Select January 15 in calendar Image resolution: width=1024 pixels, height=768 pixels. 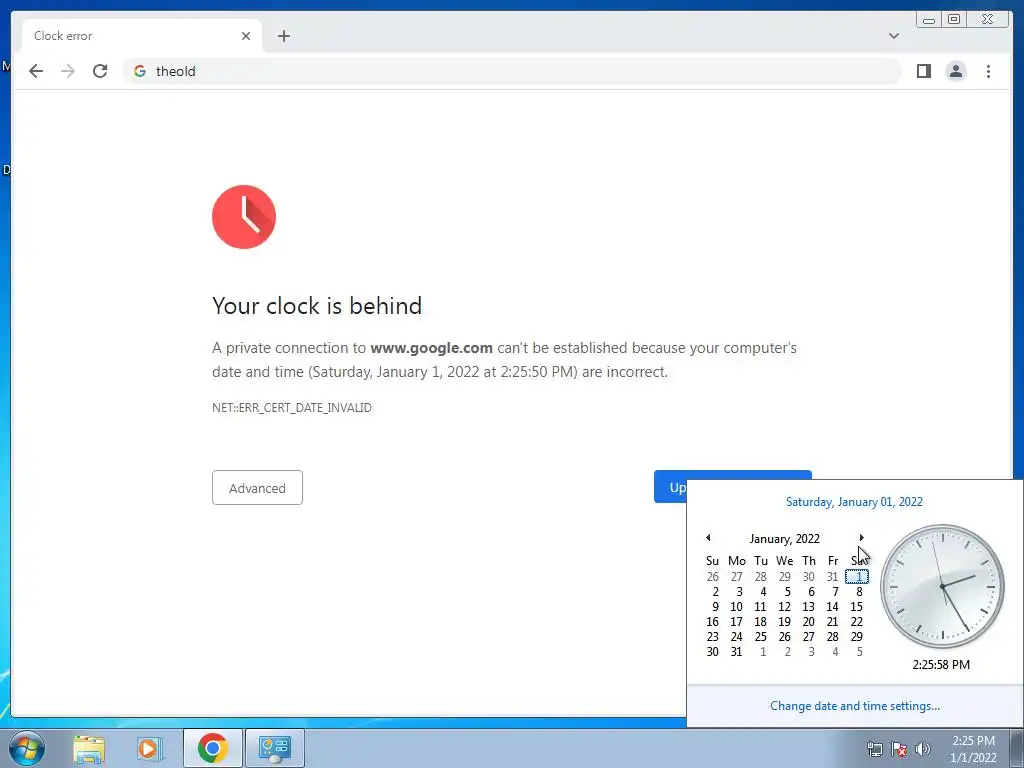click(x=856, y=607)
